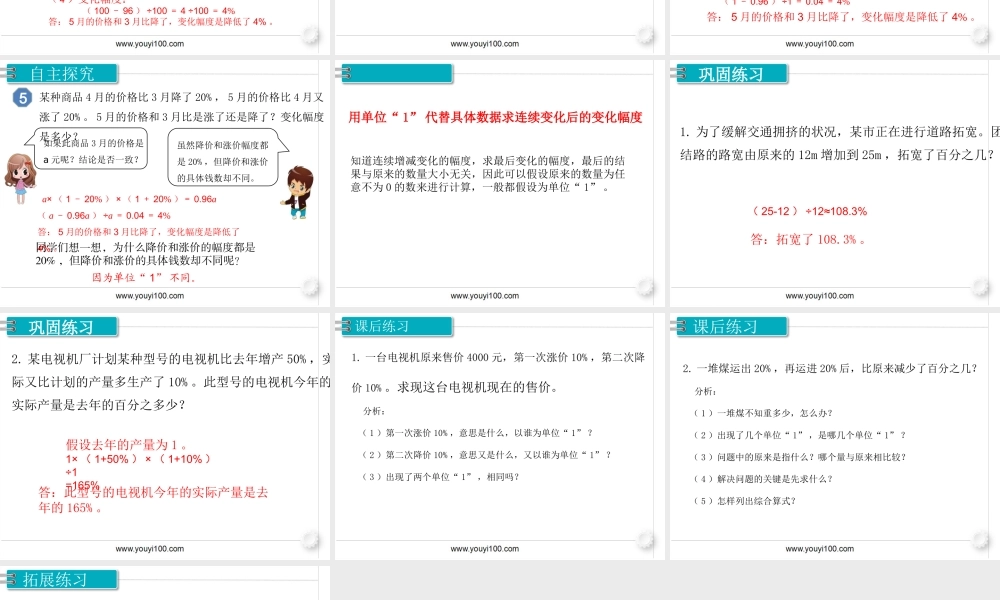Select the 巩固练习 slide about TV production
This screenshot has width=1000, height=600.
(165, 433)
